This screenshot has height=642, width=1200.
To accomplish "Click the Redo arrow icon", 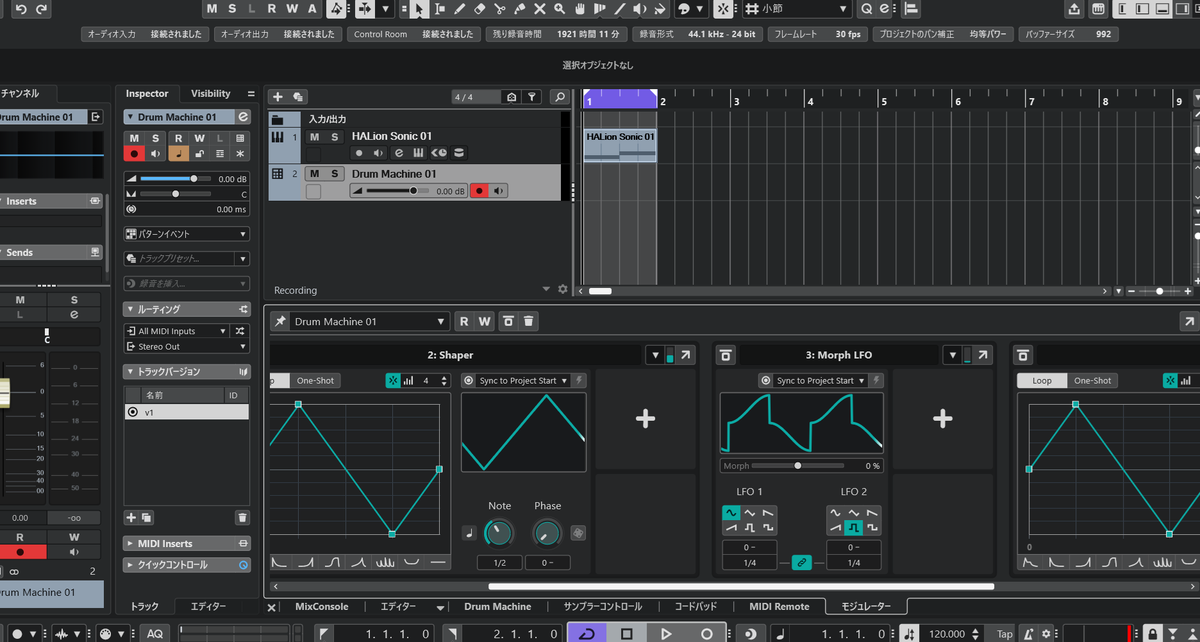I will coord(41,9).
